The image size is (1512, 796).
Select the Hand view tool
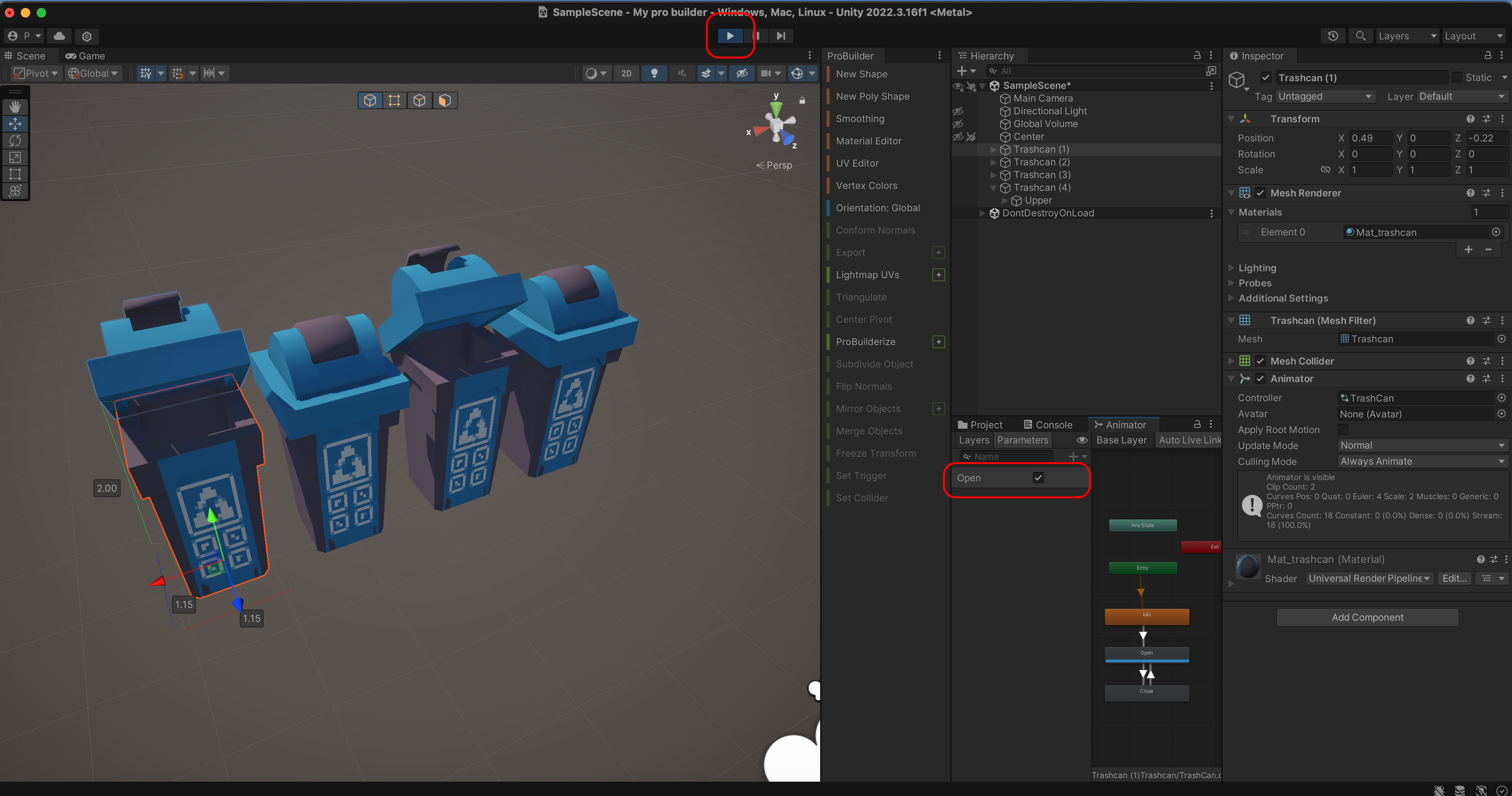click(15, 107)
